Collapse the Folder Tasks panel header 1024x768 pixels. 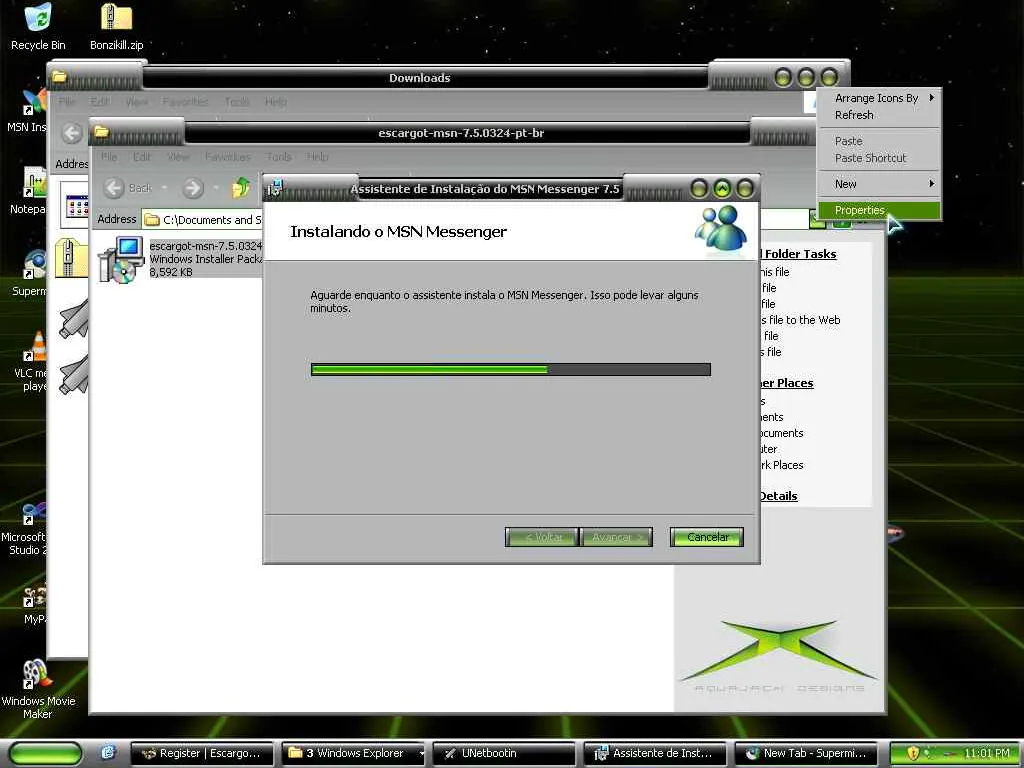point(799,254)
